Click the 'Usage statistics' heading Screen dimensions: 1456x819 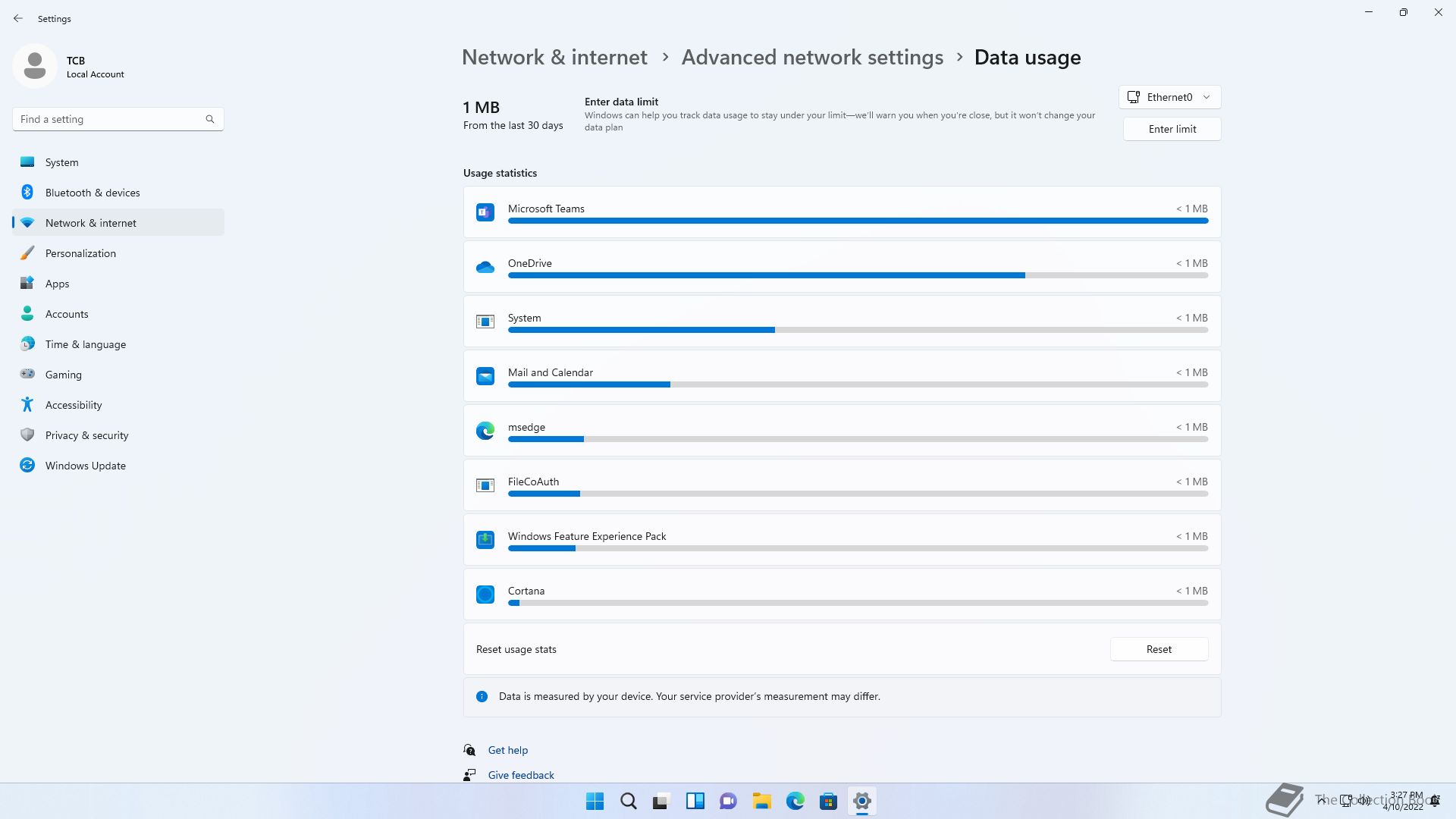tap(500, 173)
